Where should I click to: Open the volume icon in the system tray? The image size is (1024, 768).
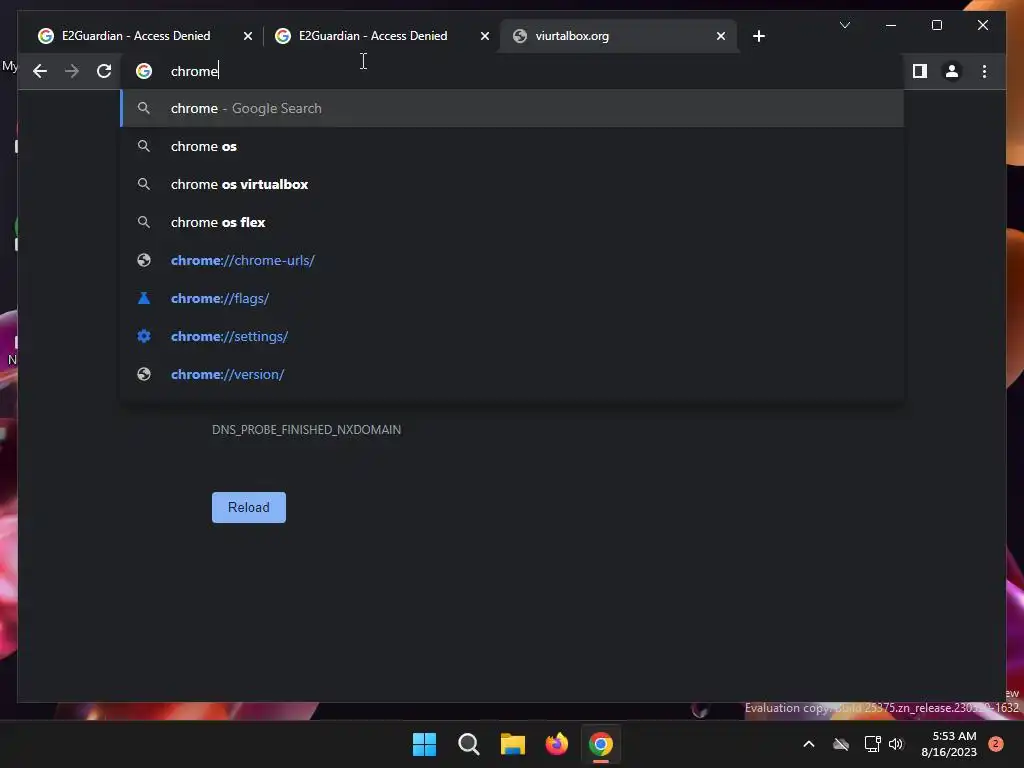(x=896, y=744)
